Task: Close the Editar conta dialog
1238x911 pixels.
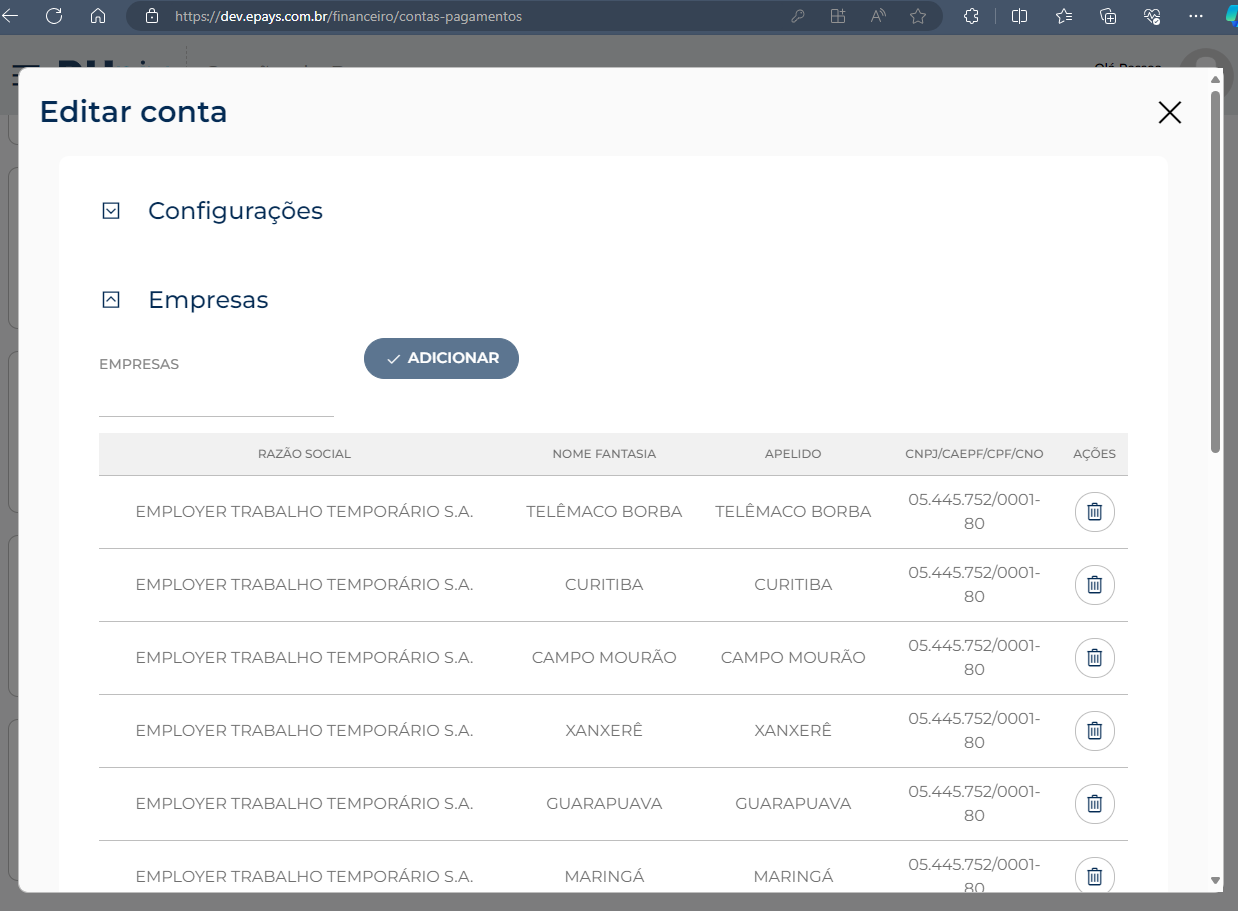Action: [x=1170, y=112]
